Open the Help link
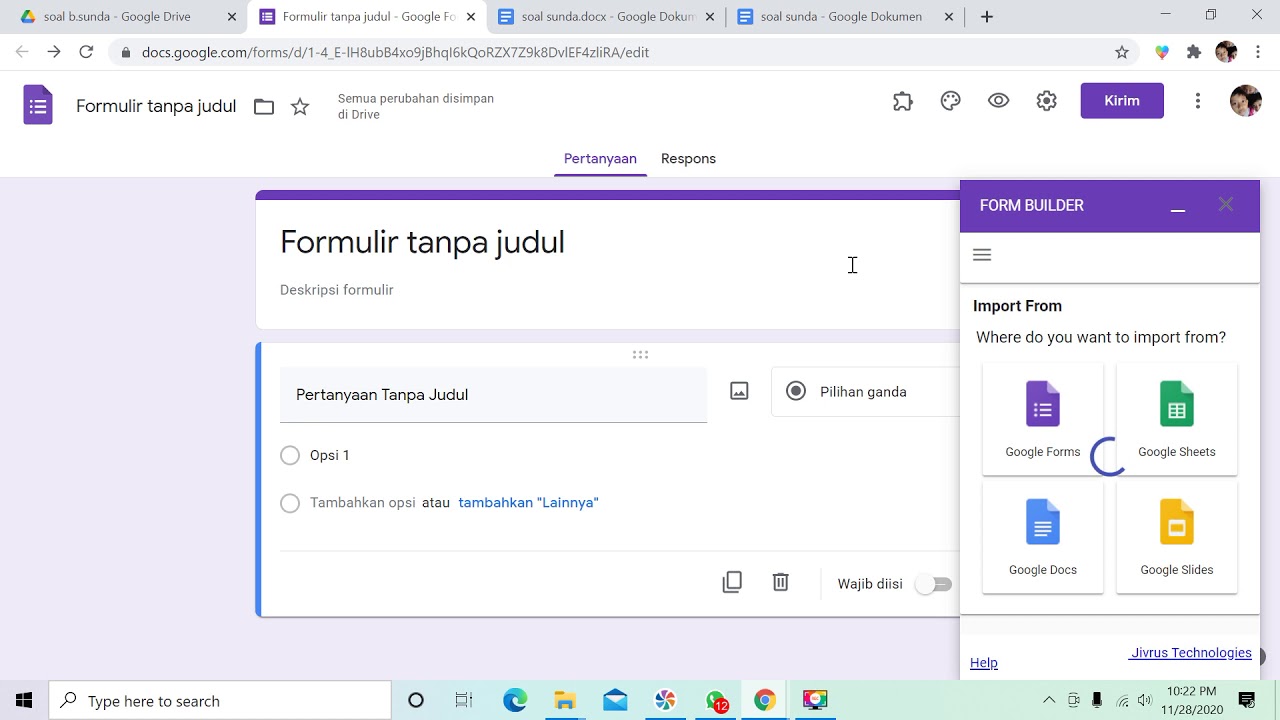This screenshot has width=1280, height=720. pos(984,663)
